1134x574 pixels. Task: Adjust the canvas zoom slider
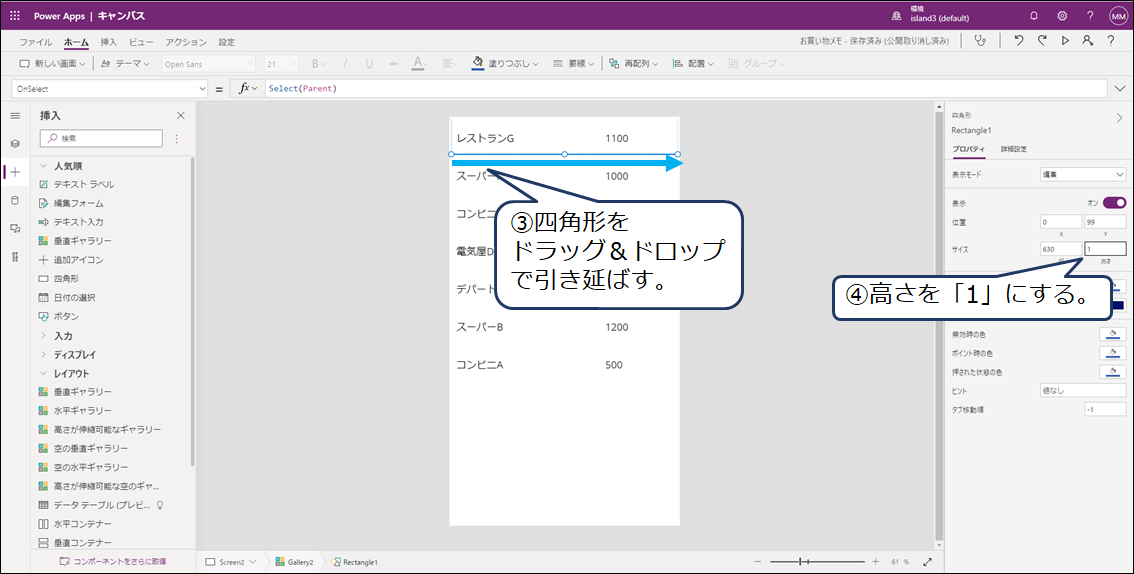coord(817,562)
